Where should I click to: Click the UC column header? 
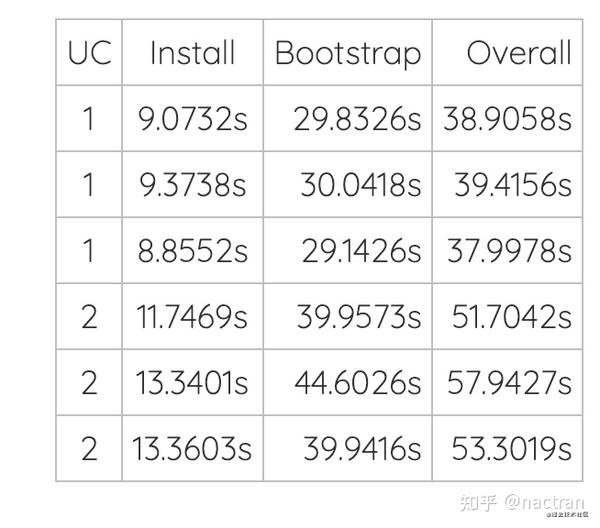tap(88, 53)
